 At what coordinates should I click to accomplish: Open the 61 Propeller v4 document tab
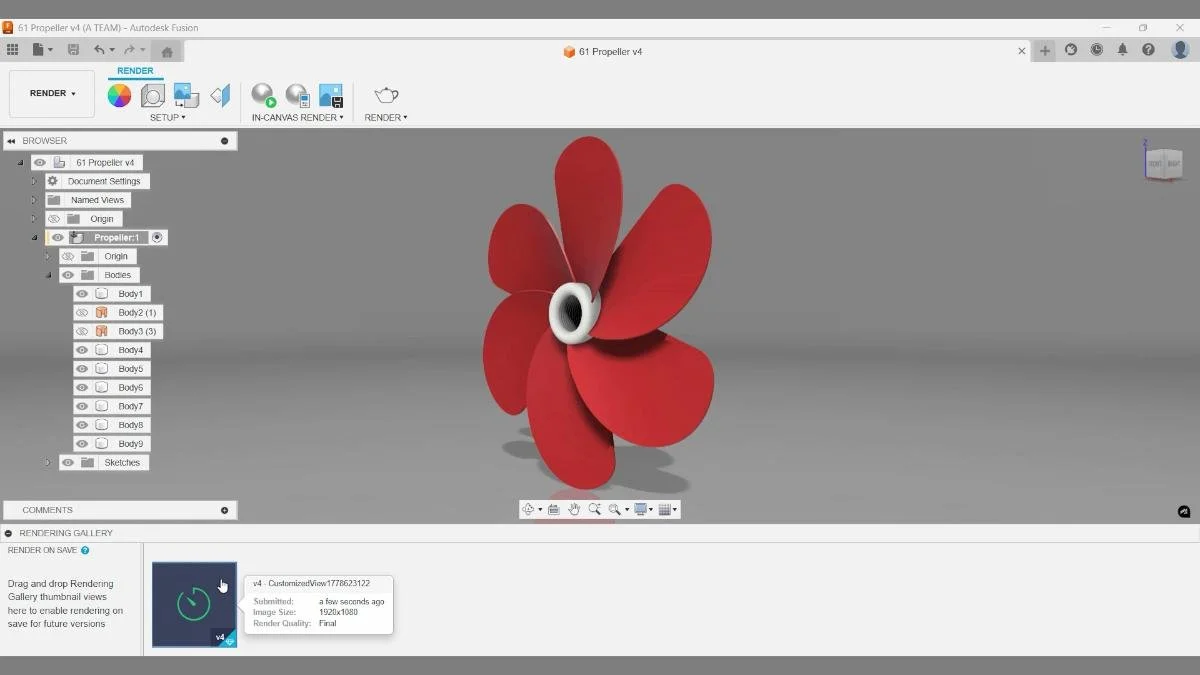point(603,51)
